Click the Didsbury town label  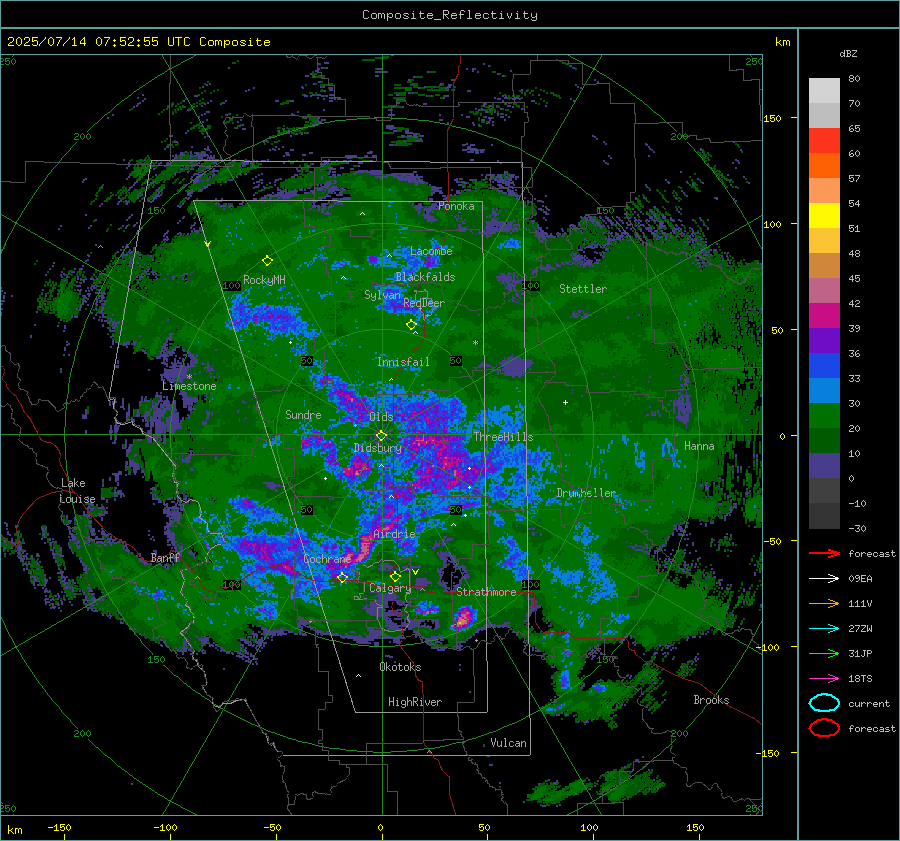(x=378, y=448)
